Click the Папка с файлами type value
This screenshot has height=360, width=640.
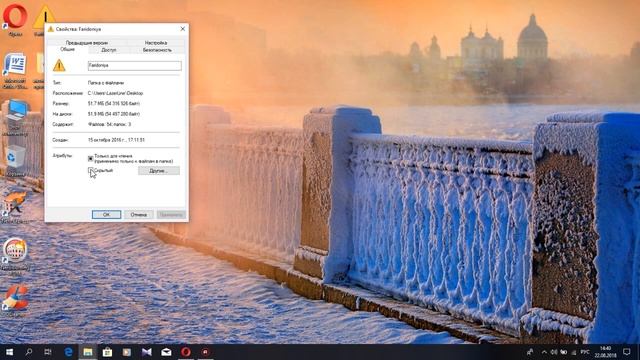tap(106, 82)
